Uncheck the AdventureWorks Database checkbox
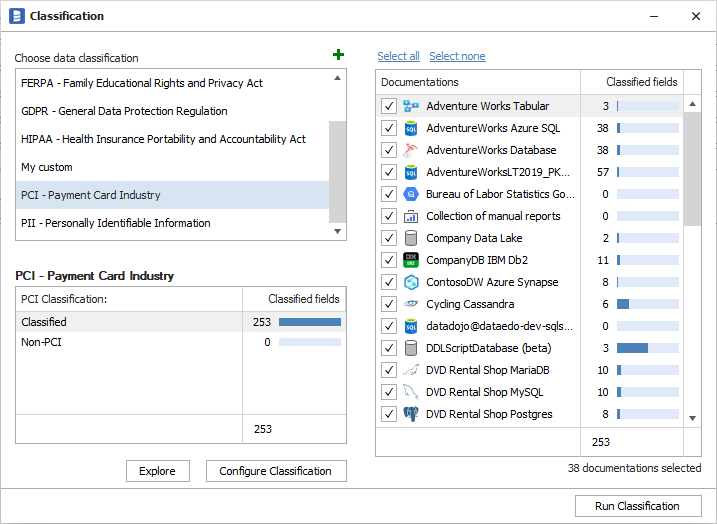This screenshot has width=717, height=524. pos(389,150)
